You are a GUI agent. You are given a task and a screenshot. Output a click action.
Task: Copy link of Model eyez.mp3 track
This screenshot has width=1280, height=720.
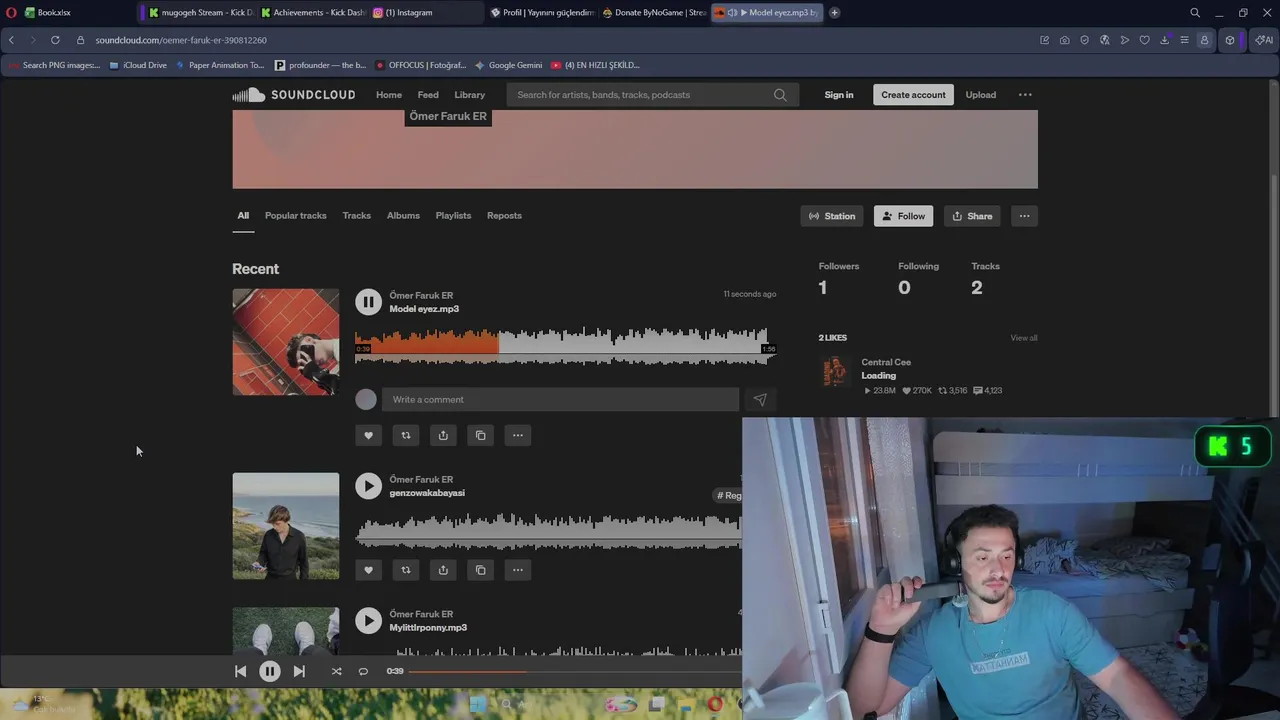481,435
